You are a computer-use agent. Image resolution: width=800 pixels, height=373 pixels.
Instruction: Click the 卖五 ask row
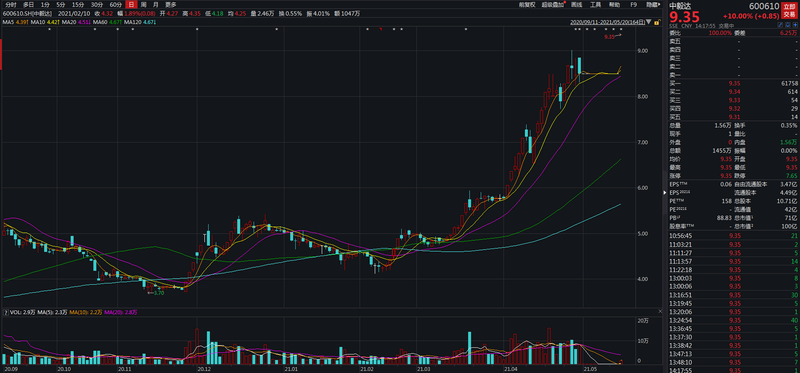click(x=733, y=41)
